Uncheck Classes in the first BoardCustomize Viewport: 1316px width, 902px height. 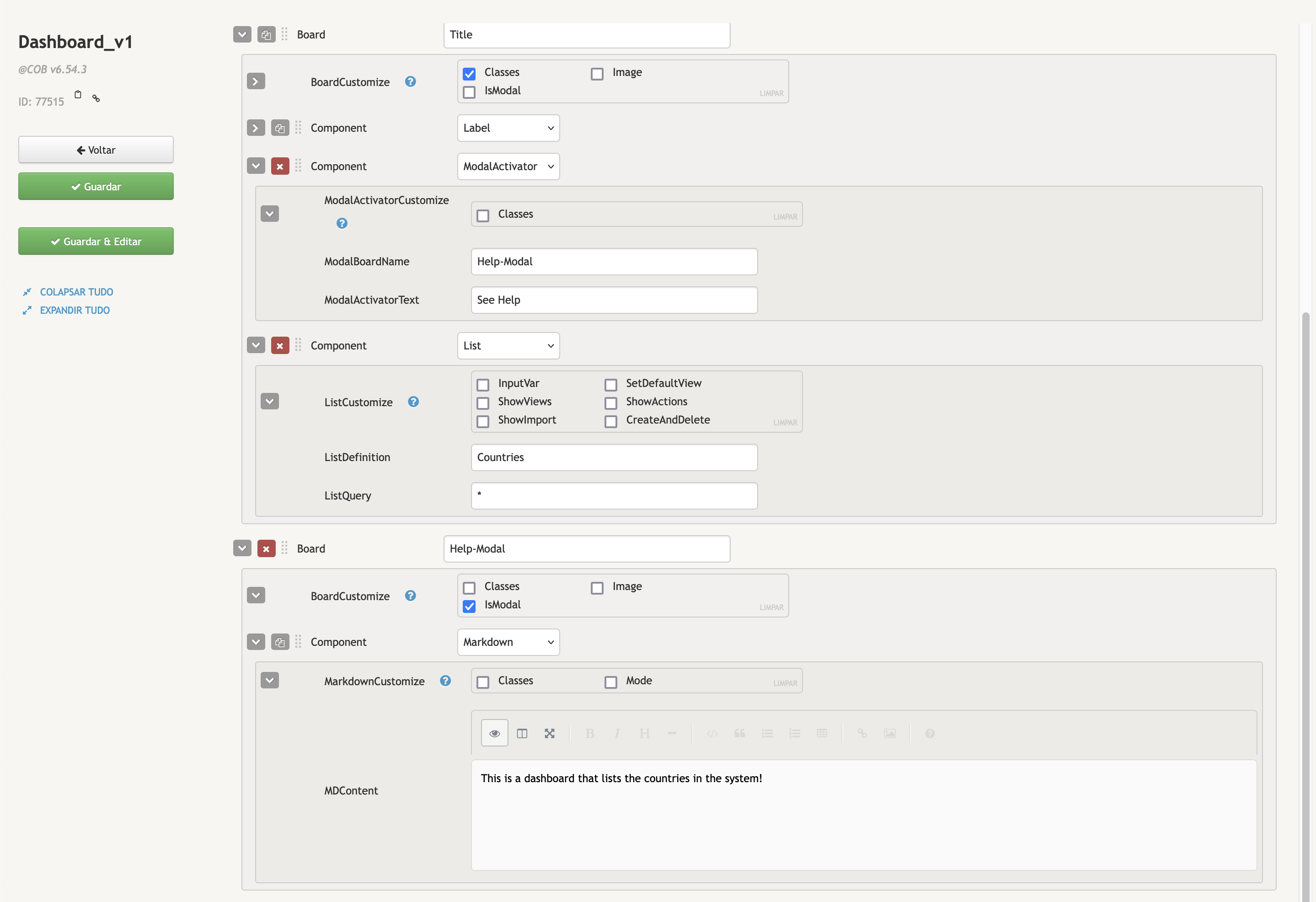469,74
